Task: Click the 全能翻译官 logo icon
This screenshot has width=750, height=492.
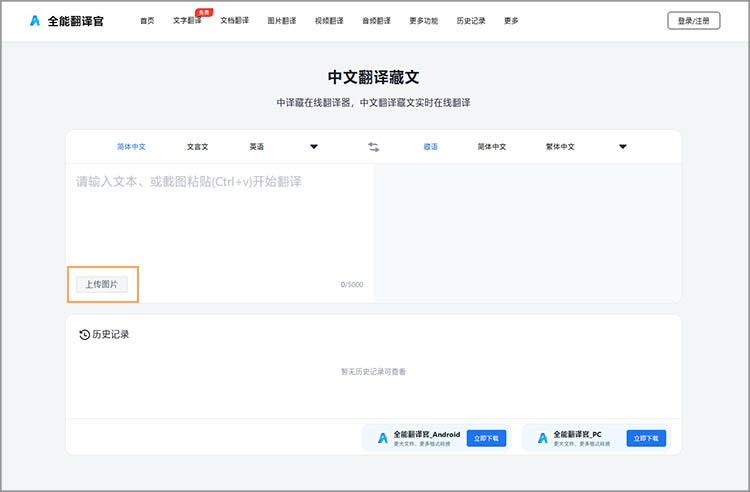Action: [x=35, y=20]
